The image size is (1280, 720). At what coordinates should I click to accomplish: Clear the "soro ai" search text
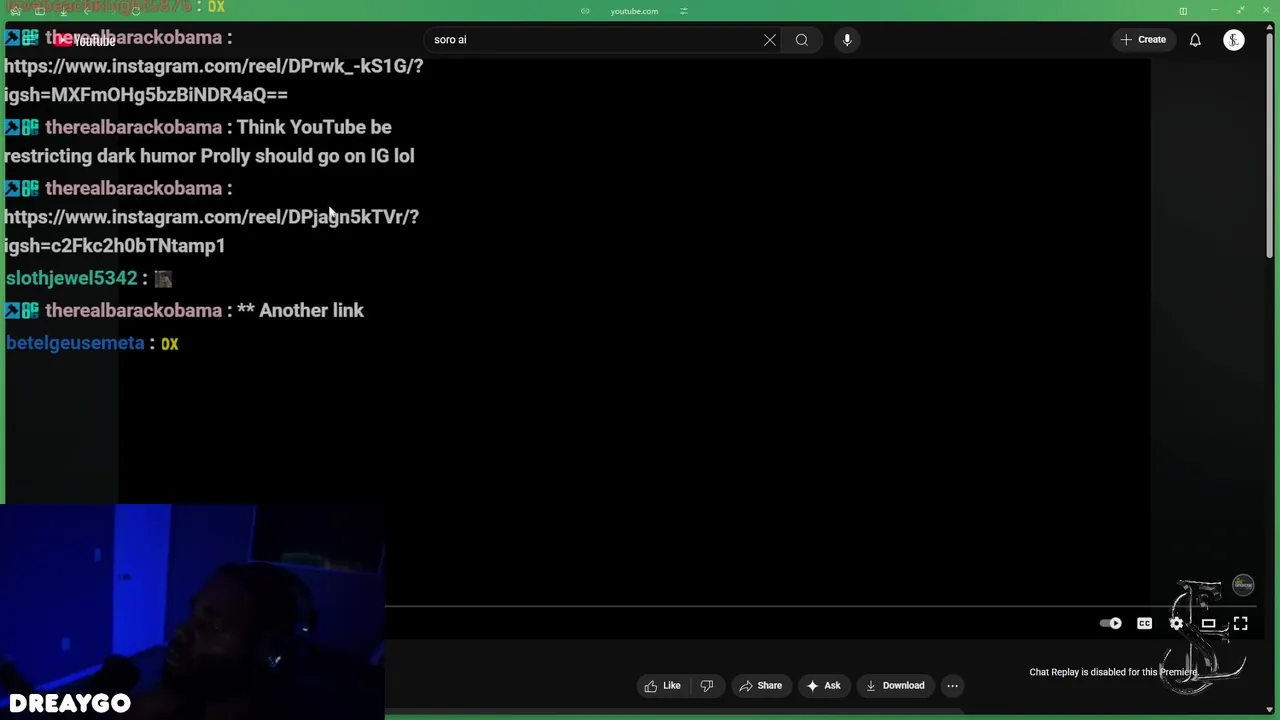[770, 40]
